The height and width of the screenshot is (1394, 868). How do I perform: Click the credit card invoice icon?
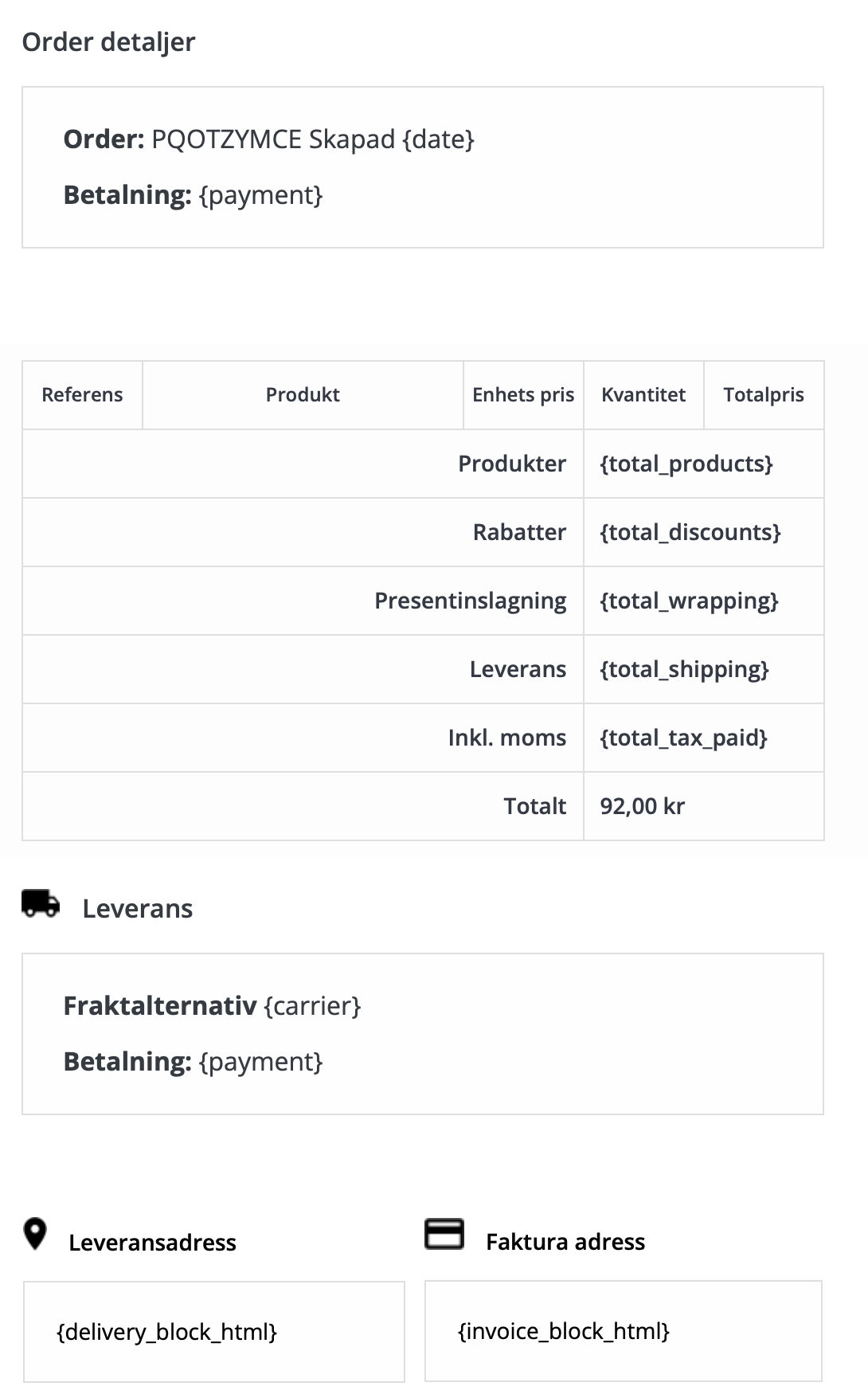pyautogui.click(x=444, y=1234)
